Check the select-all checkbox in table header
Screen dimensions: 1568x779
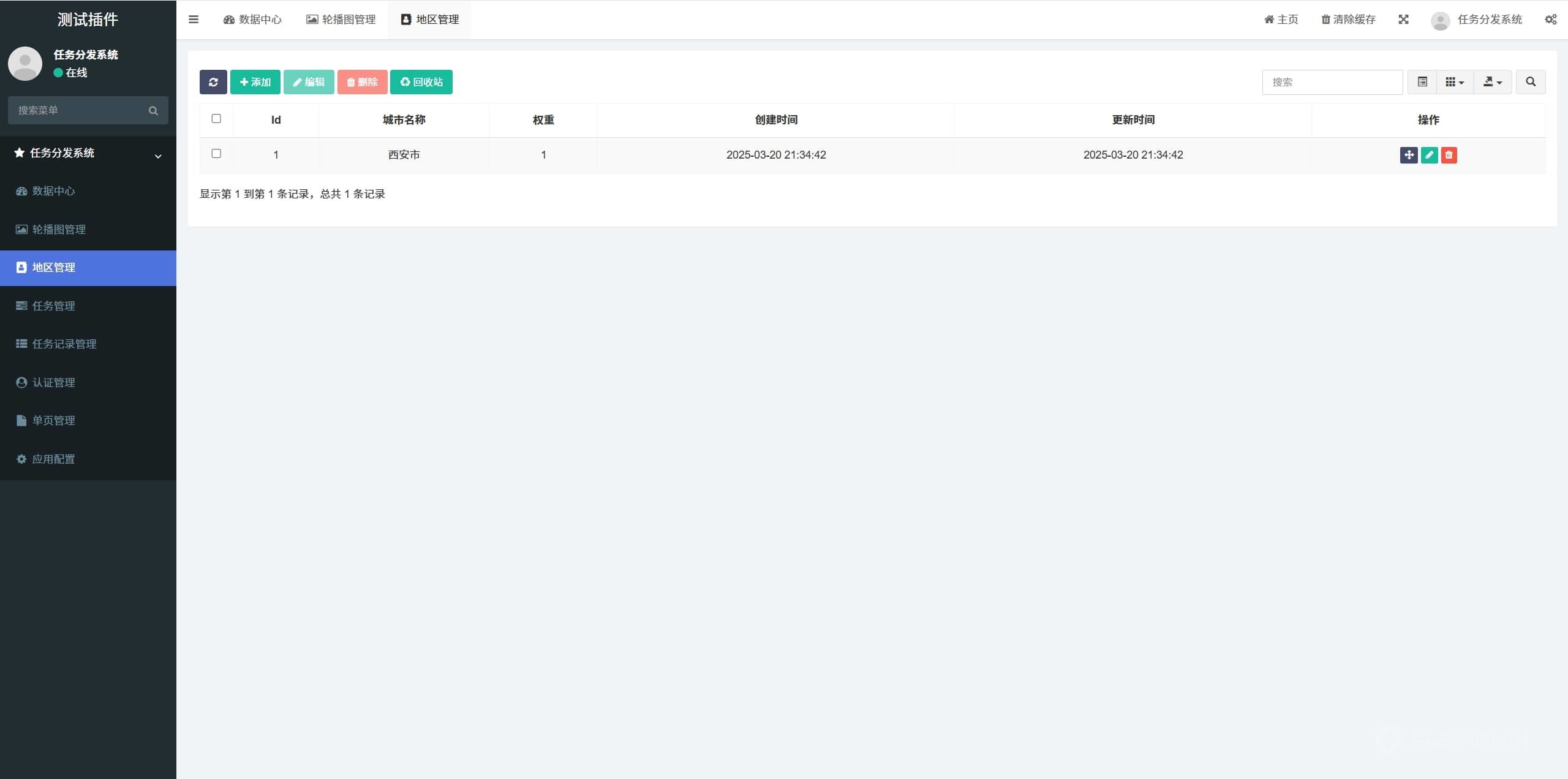[216, 119]
